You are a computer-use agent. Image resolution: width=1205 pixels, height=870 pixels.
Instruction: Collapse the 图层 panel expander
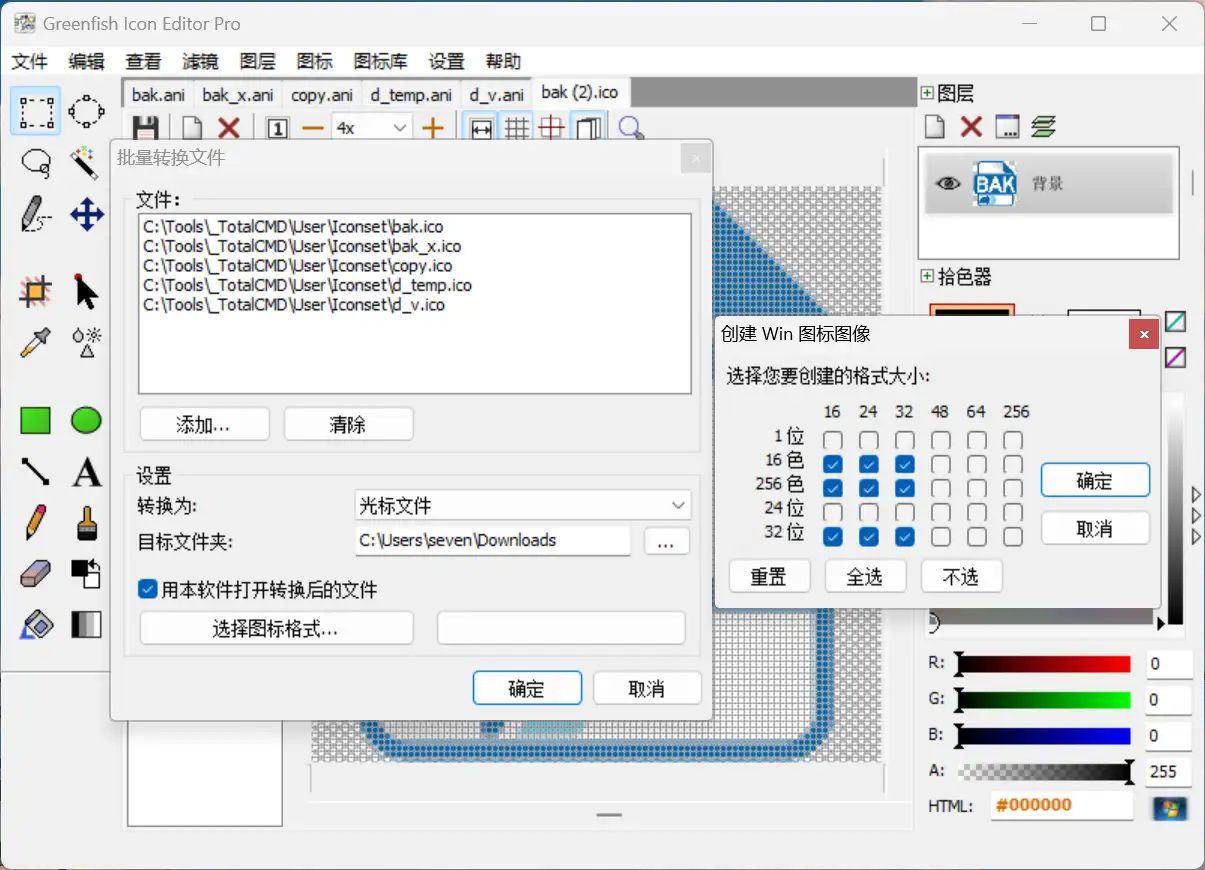(x=927, y=93)
